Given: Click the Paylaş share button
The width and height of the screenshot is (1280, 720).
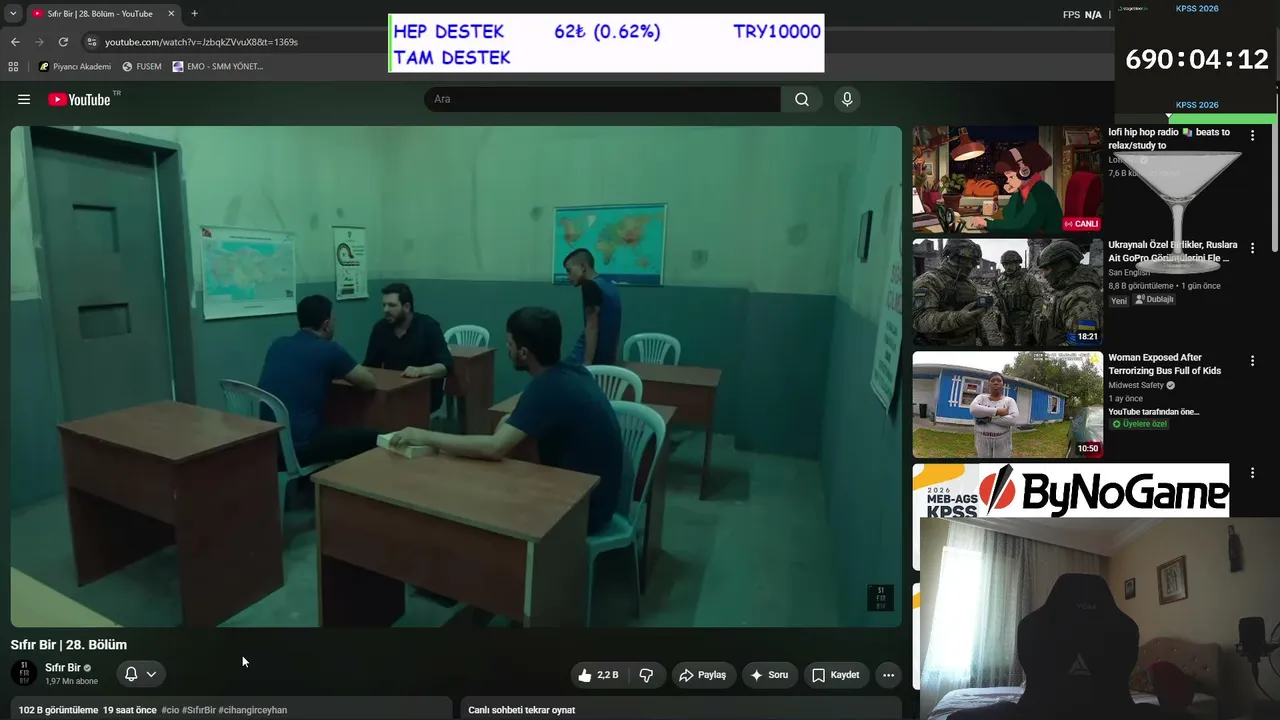Looking at the screenshot, I should pos(704,675).
